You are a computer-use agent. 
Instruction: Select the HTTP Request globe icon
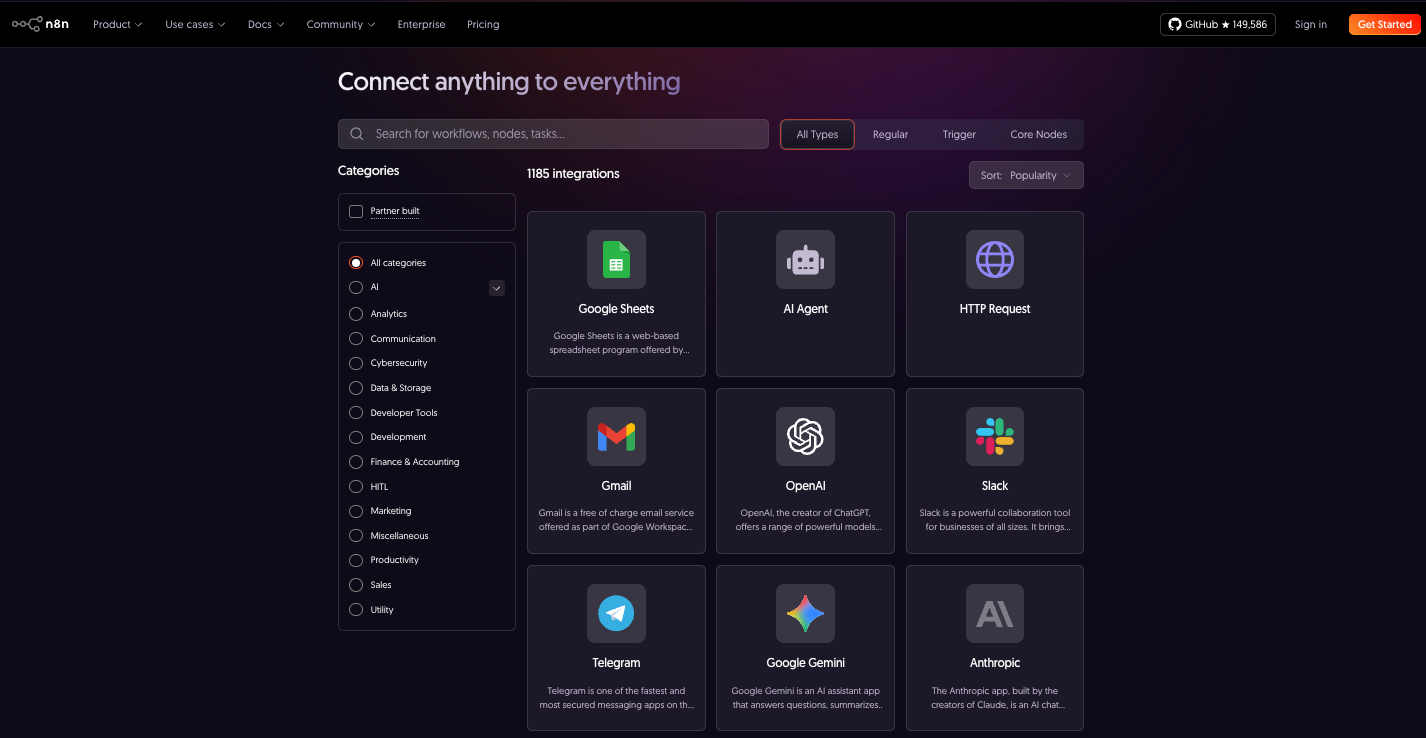pos(994,260)
